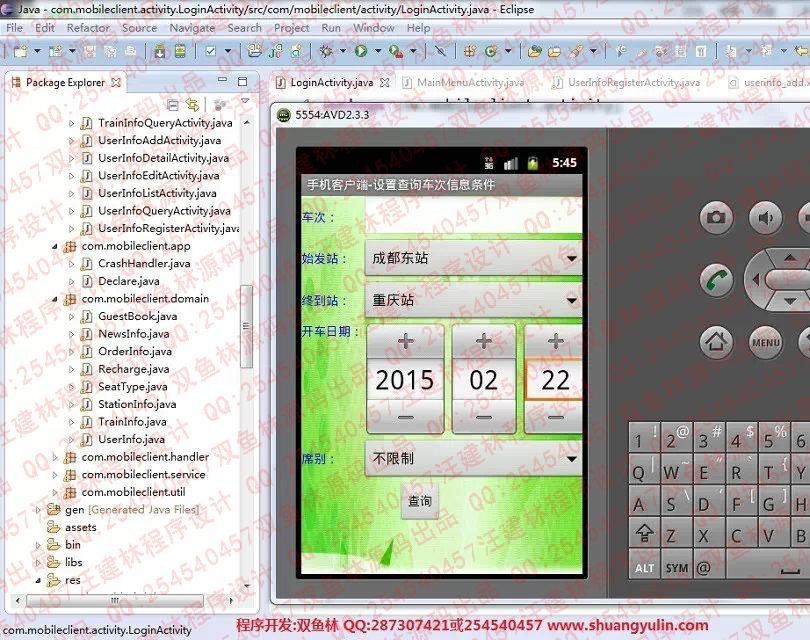Collapse the com.mobileclient.domain package
The width and height of the screenshot is (810, 640).
click(55, 299)
